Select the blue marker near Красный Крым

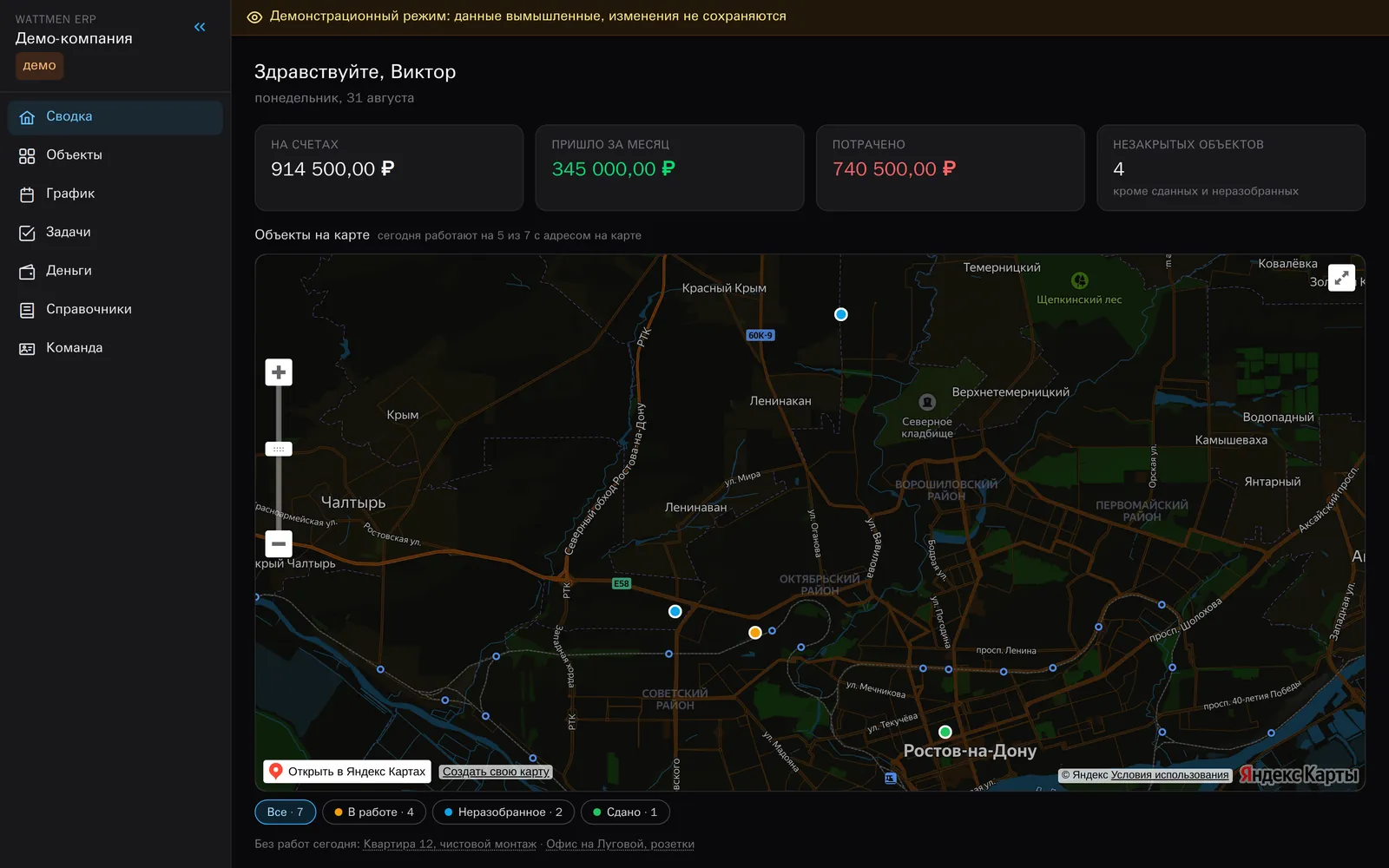click(x=841, y=314)
